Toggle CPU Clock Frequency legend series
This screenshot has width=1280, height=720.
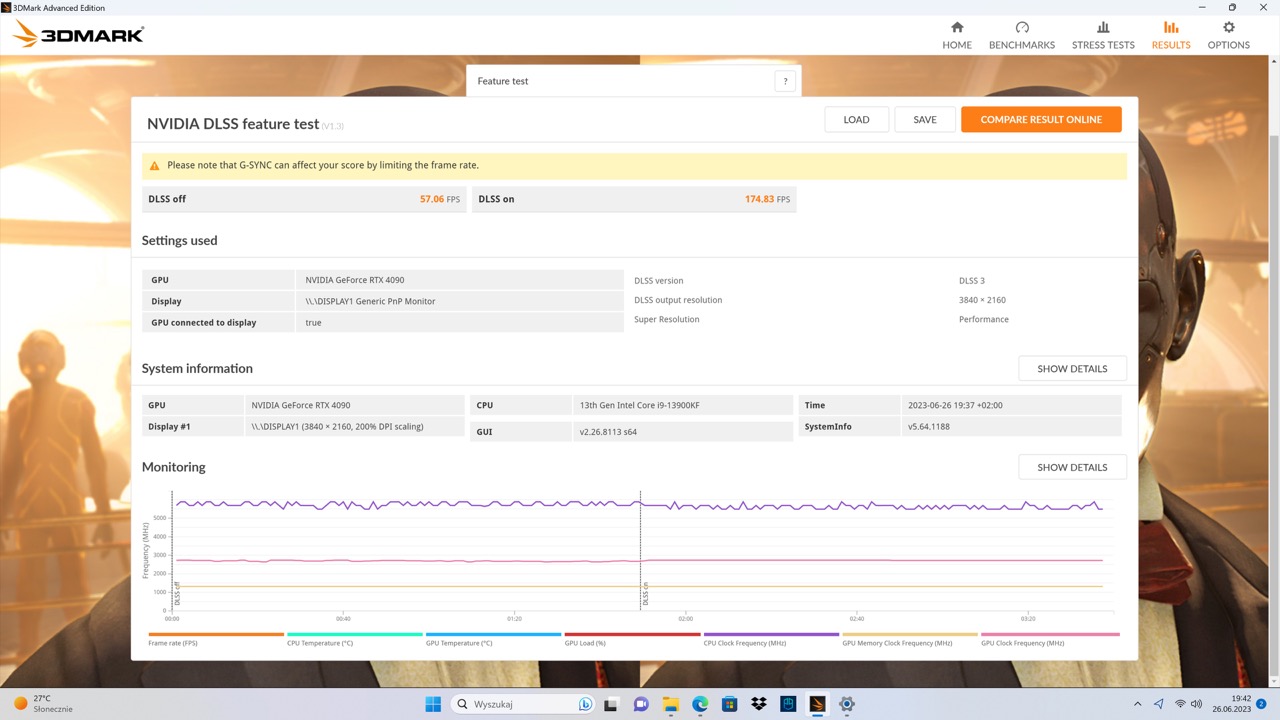click(x=771, y=639)
